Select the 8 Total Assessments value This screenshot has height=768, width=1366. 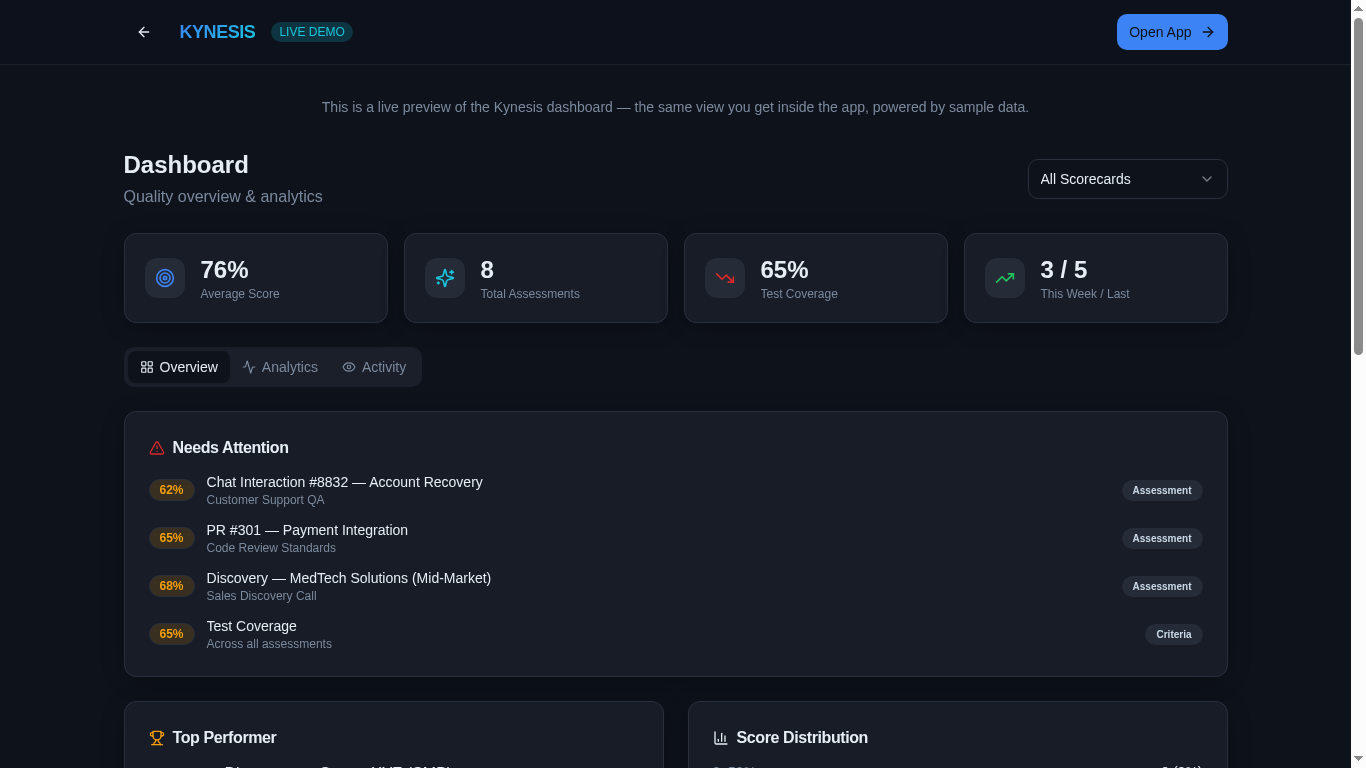[x=487, y=270]
